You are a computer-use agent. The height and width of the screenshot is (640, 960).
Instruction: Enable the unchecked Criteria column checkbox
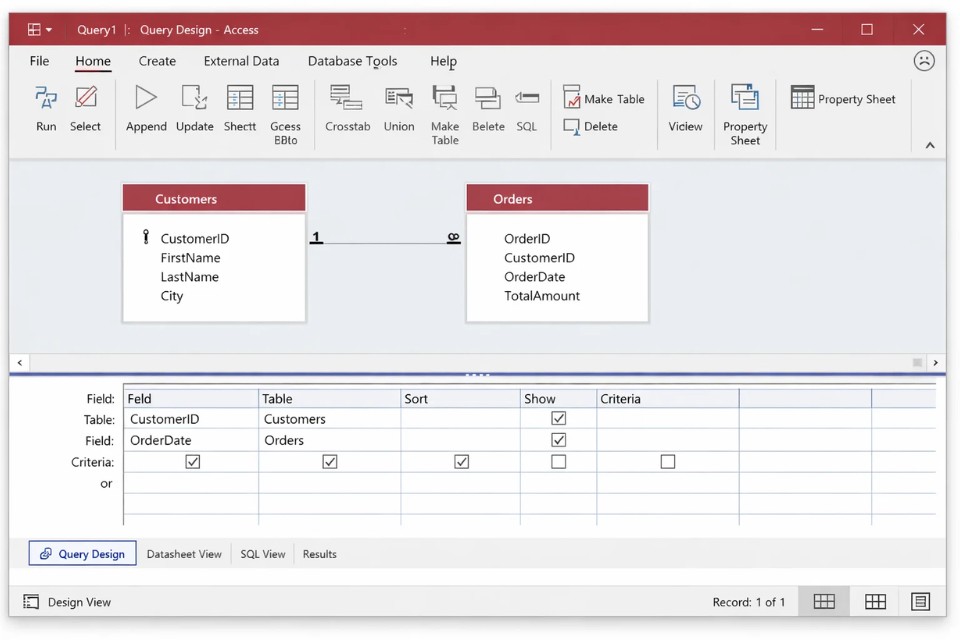click(x=668, y=462)
